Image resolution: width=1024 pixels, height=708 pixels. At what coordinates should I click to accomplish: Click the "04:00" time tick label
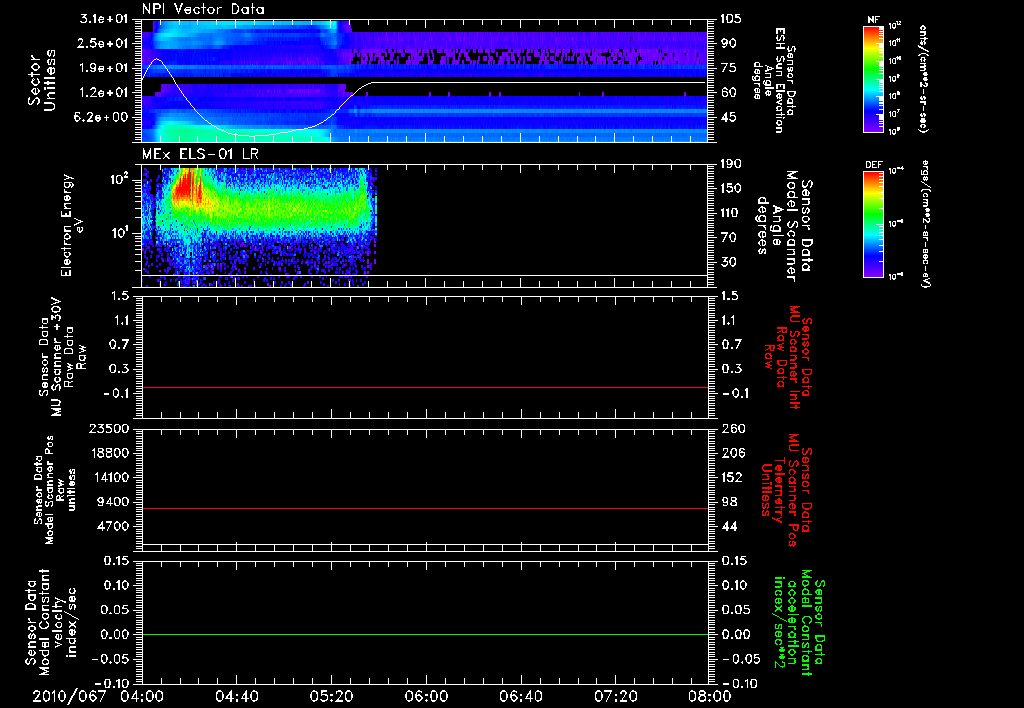[x=141, y=696]
